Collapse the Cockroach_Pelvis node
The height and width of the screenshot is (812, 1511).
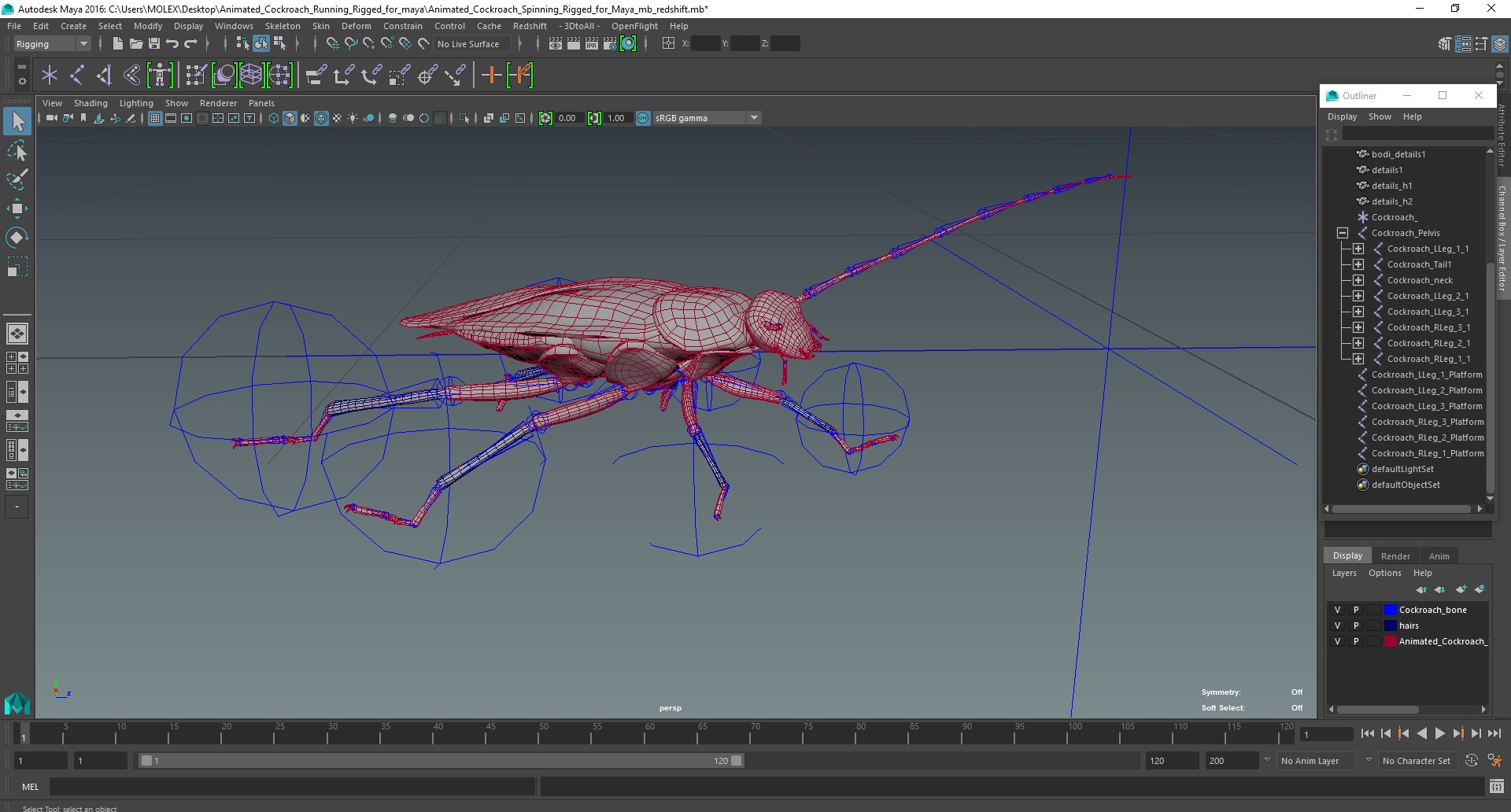(x=1343, y=233)
